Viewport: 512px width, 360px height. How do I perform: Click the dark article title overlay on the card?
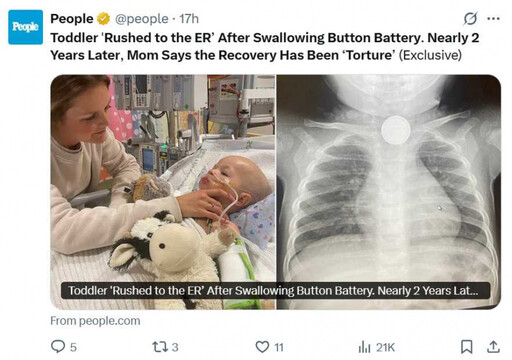point(275,291)
